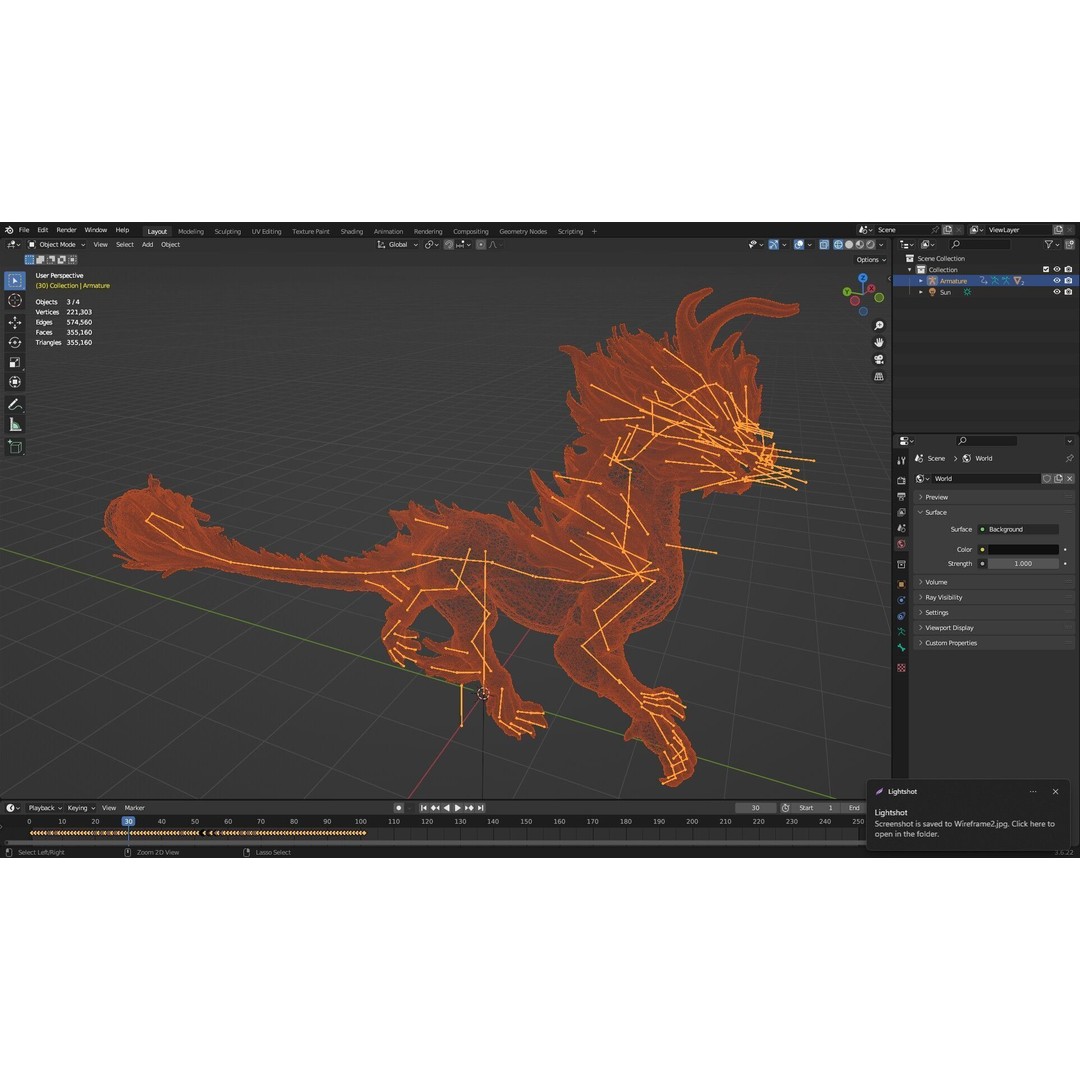Image resolution: width=1080 pixels, height=1080 pixels.
Task: Select the Transform tool
Action: point(14,382)
